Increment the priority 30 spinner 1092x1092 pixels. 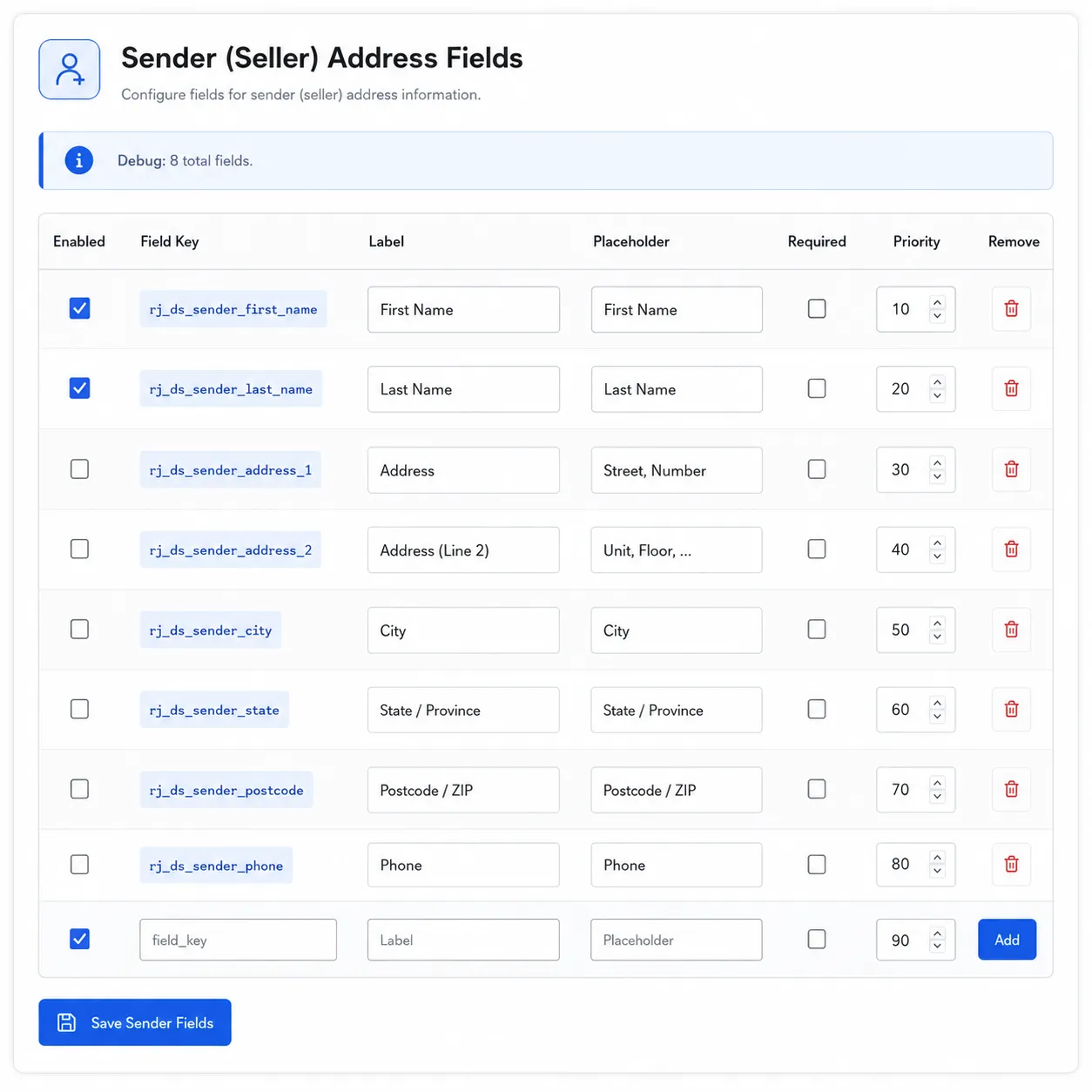click(937, 463)
